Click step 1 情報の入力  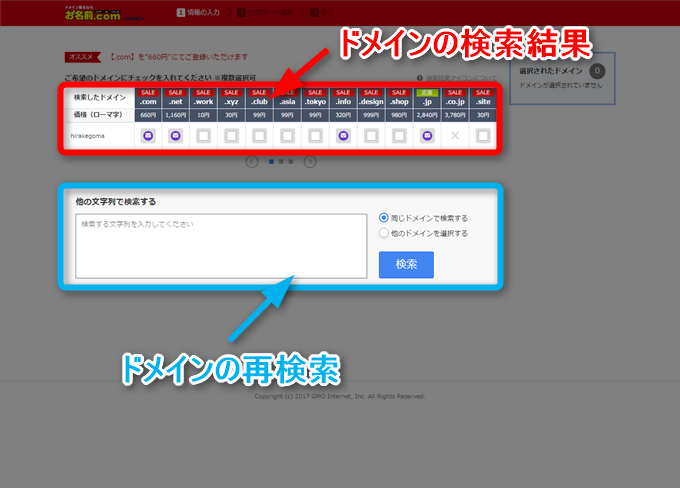point(198,13)
